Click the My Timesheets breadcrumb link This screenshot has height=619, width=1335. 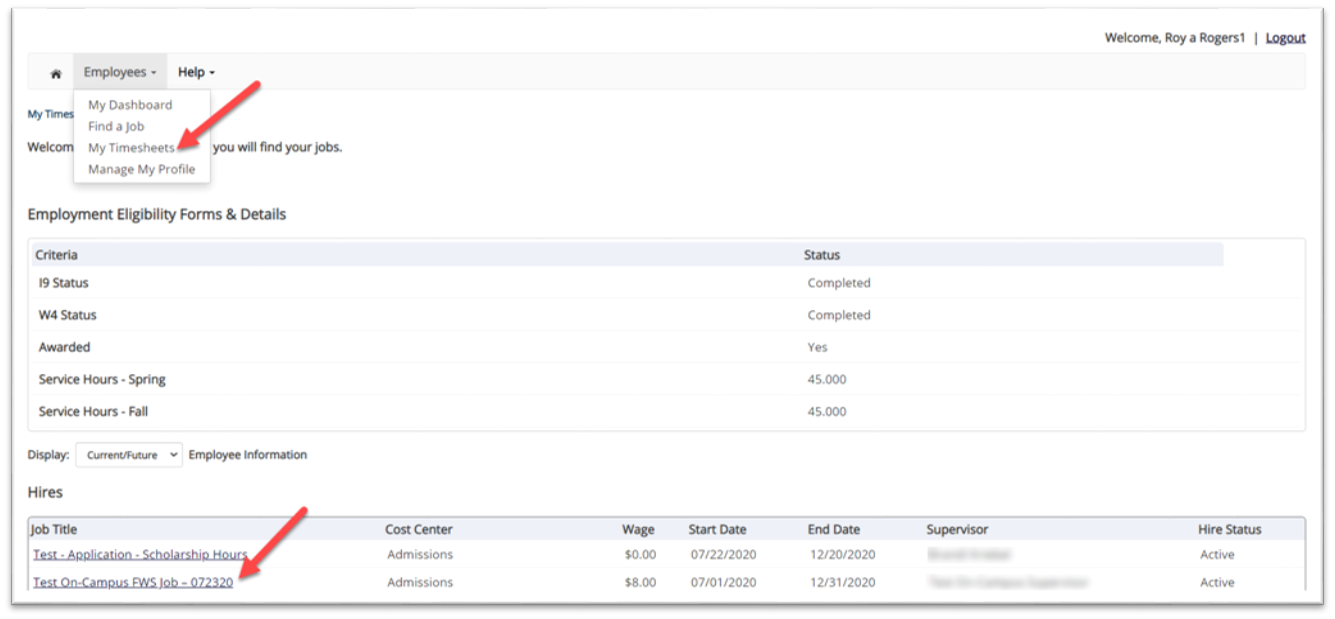tap(50, 114)
